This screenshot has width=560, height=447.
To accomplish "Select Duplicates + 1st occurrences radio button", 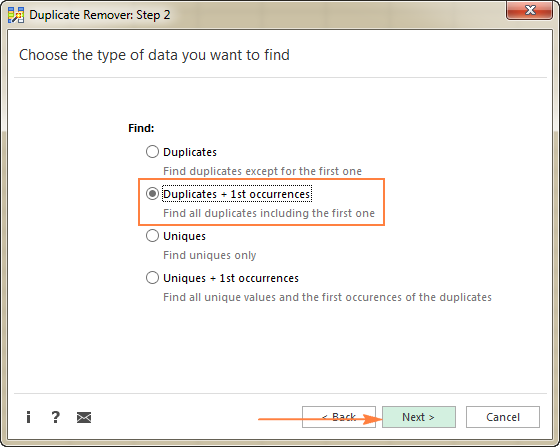I will (x=152, y=194).
